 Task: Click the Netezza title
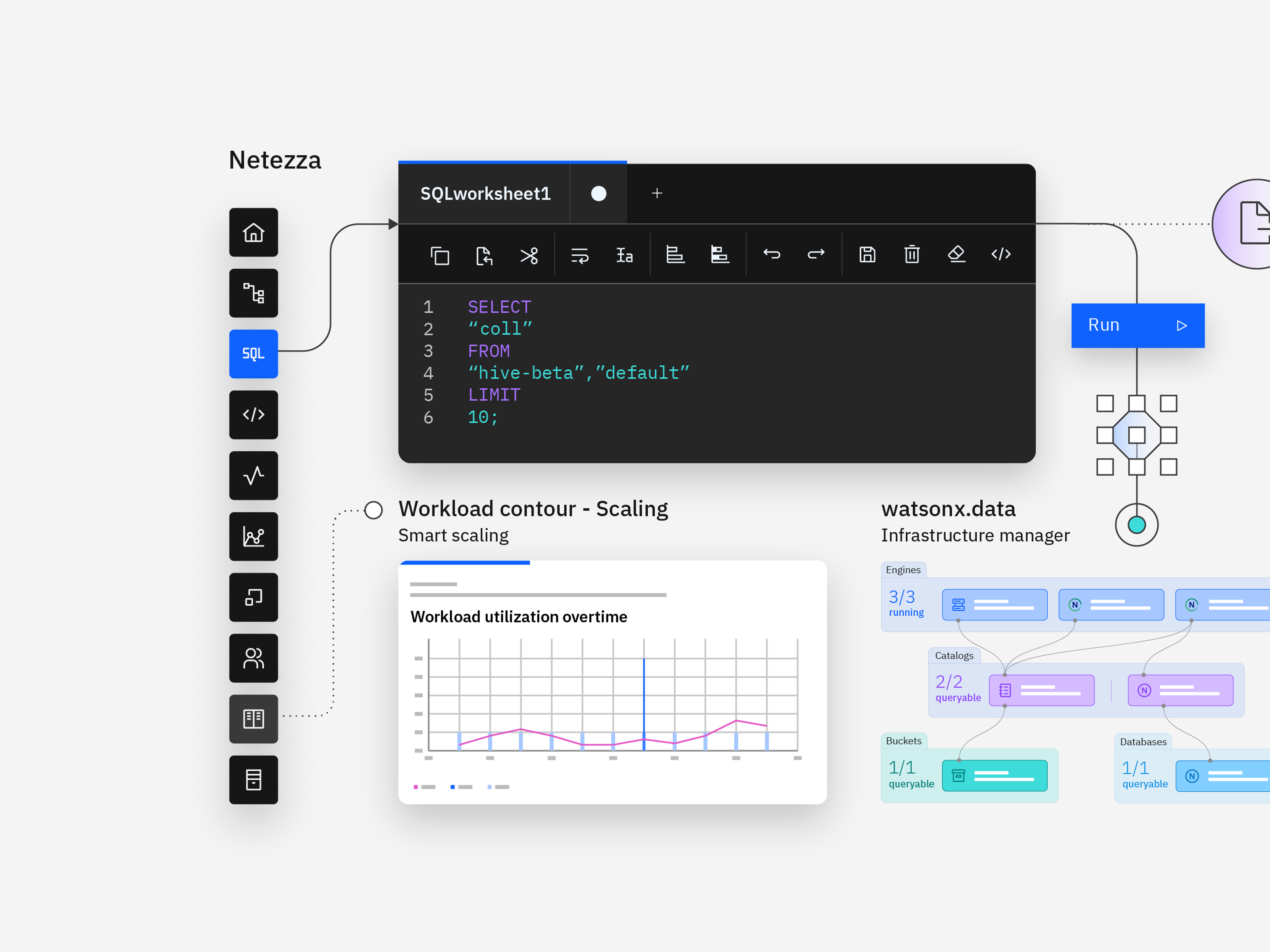pyautogui.click(x=275, y=160)
